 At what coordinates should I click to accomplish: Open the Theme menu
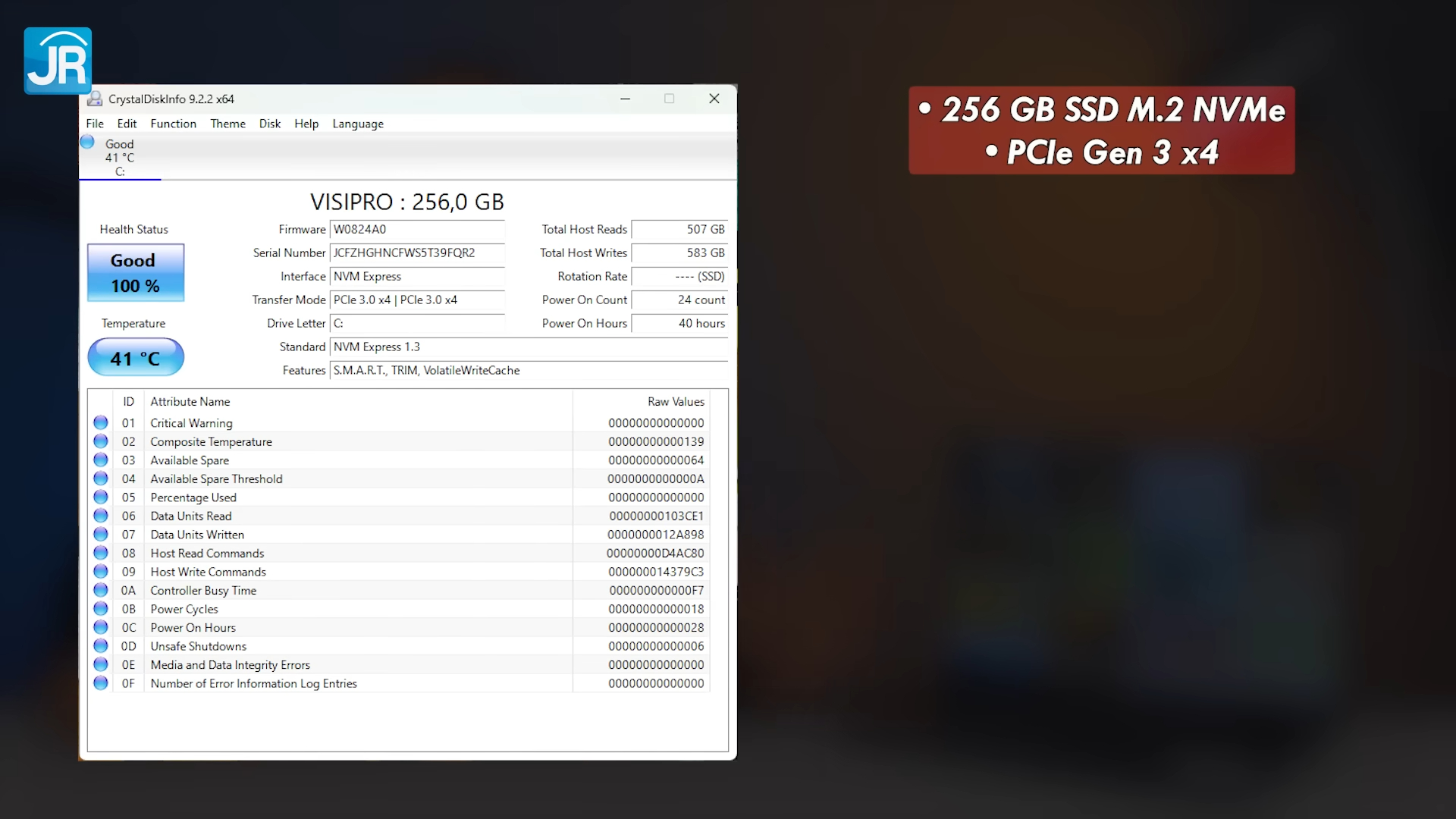pyautogui.click(x=227, y=124)
